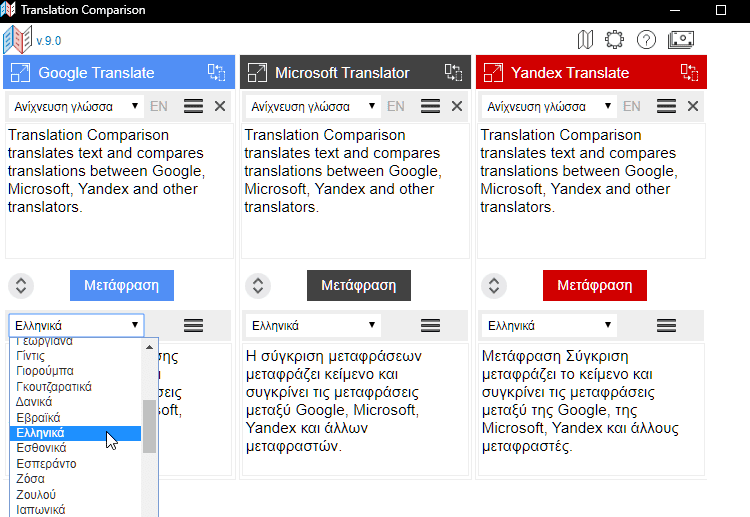Open the help question mark icon
750x517 pixels.
646,40
